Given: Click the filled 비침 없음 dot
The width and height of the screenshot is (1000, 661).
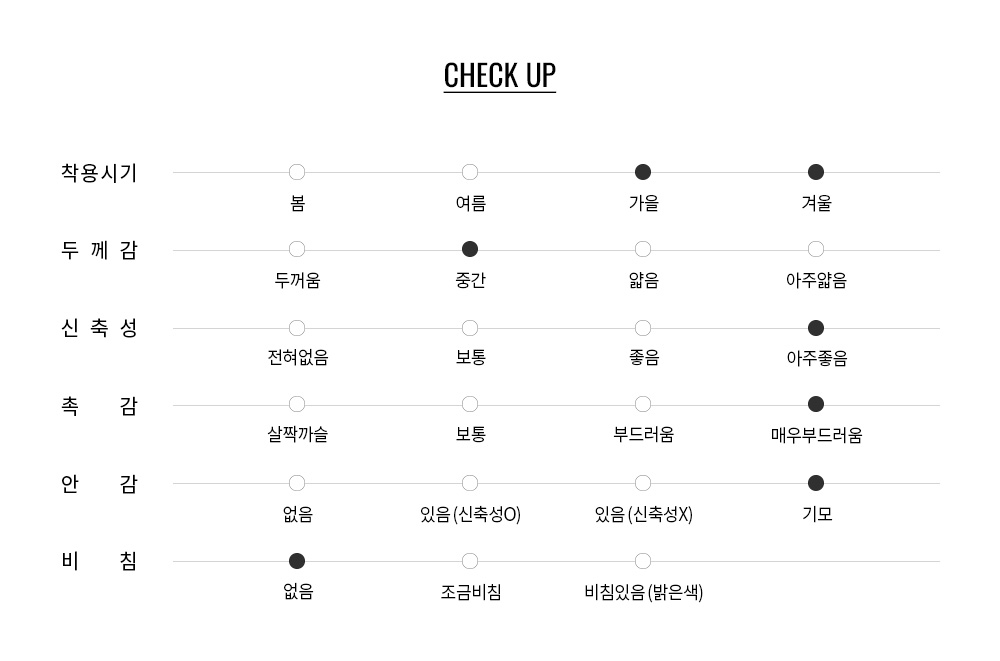Looking at the screenshot, I should (x=297, y=561).
